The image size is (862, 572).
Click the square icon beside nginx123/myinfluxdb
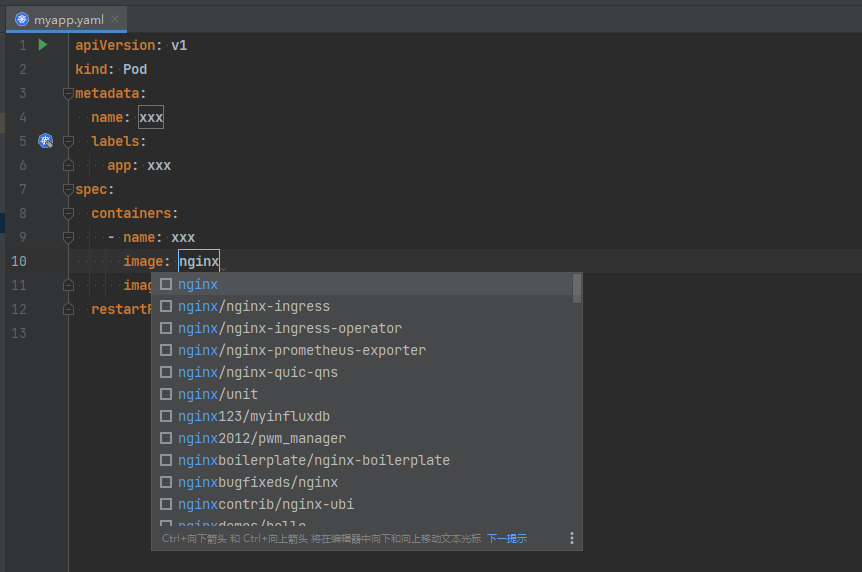pyautogui.click(x=166, y=416)
